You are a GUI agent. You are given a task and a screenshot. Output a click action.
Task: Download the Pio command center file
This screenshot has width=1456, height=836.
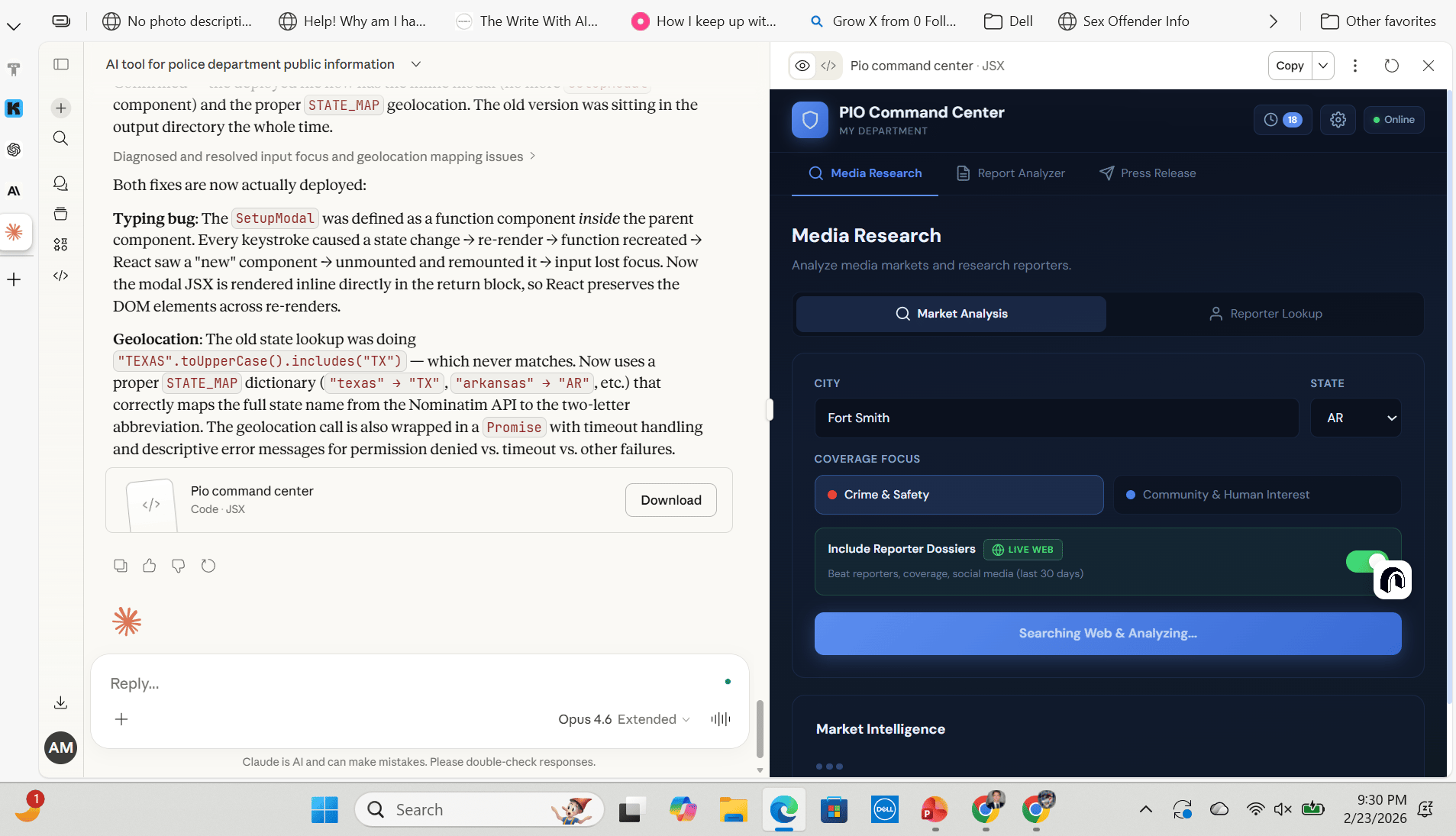[671, 500]
